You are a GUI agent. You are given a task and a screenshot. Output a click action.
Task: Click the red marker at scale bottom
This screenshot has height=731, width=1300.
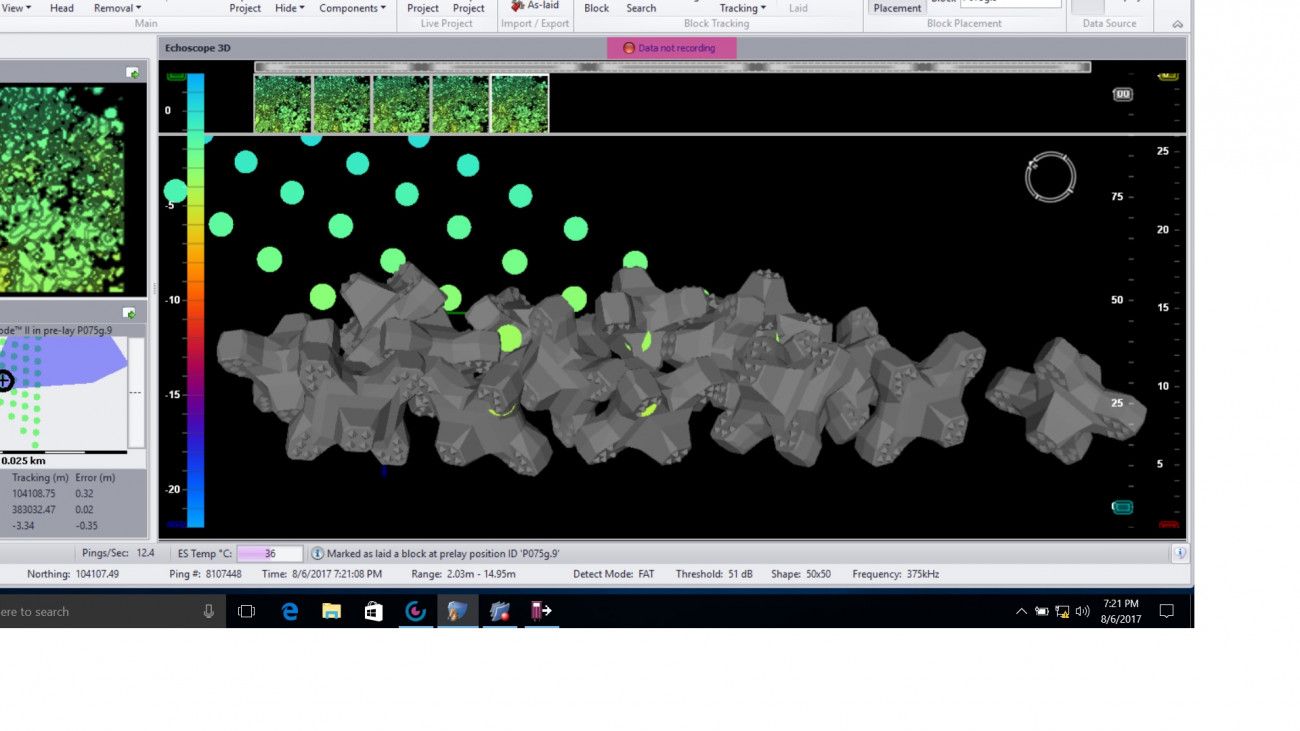point(1168,524)
